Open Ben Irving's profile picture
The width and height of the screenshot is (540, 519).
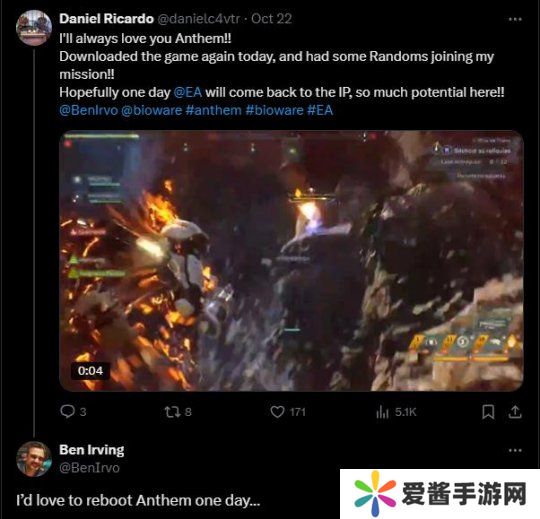34,459
